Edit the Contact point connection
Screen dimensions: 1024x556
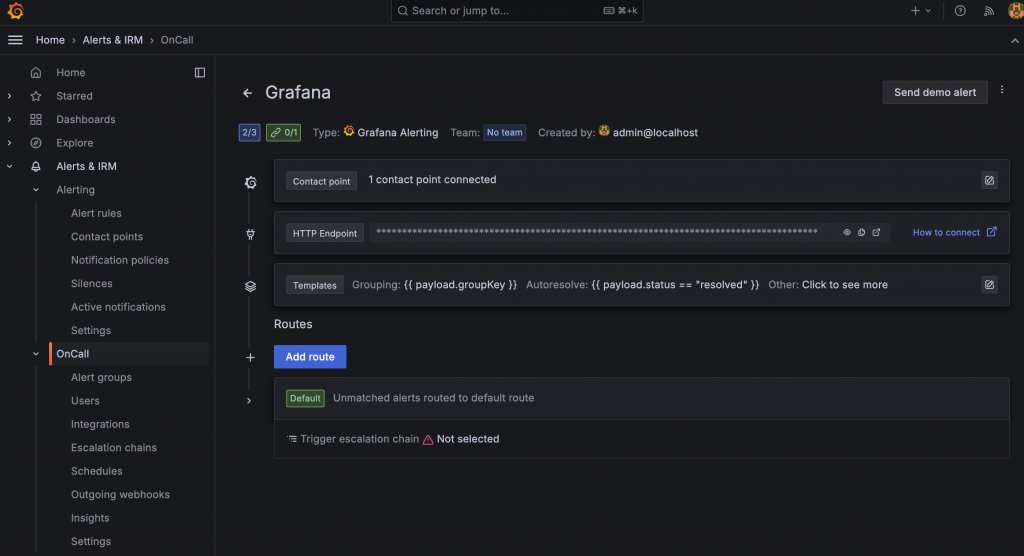click(989, 180)
